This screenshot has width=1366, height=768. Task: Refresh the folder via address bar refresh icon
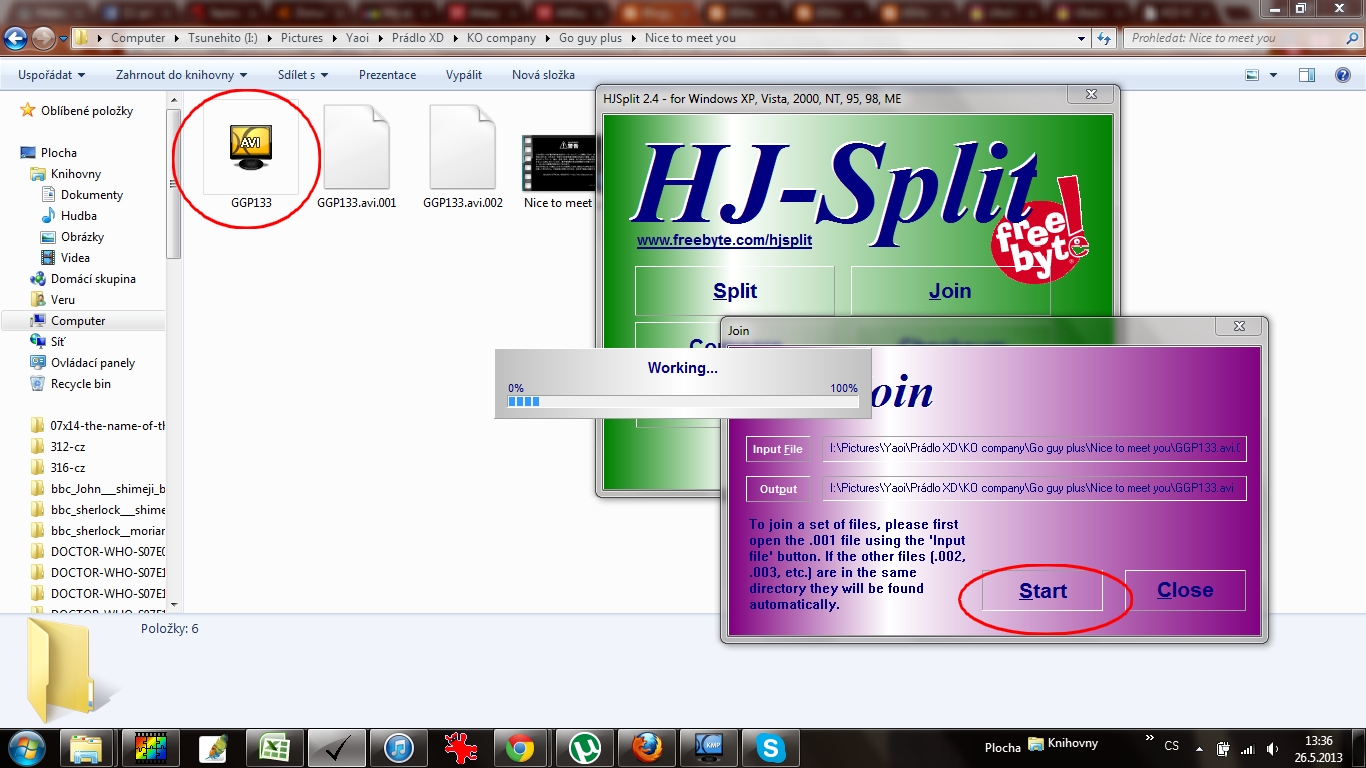pos(1104,38)
